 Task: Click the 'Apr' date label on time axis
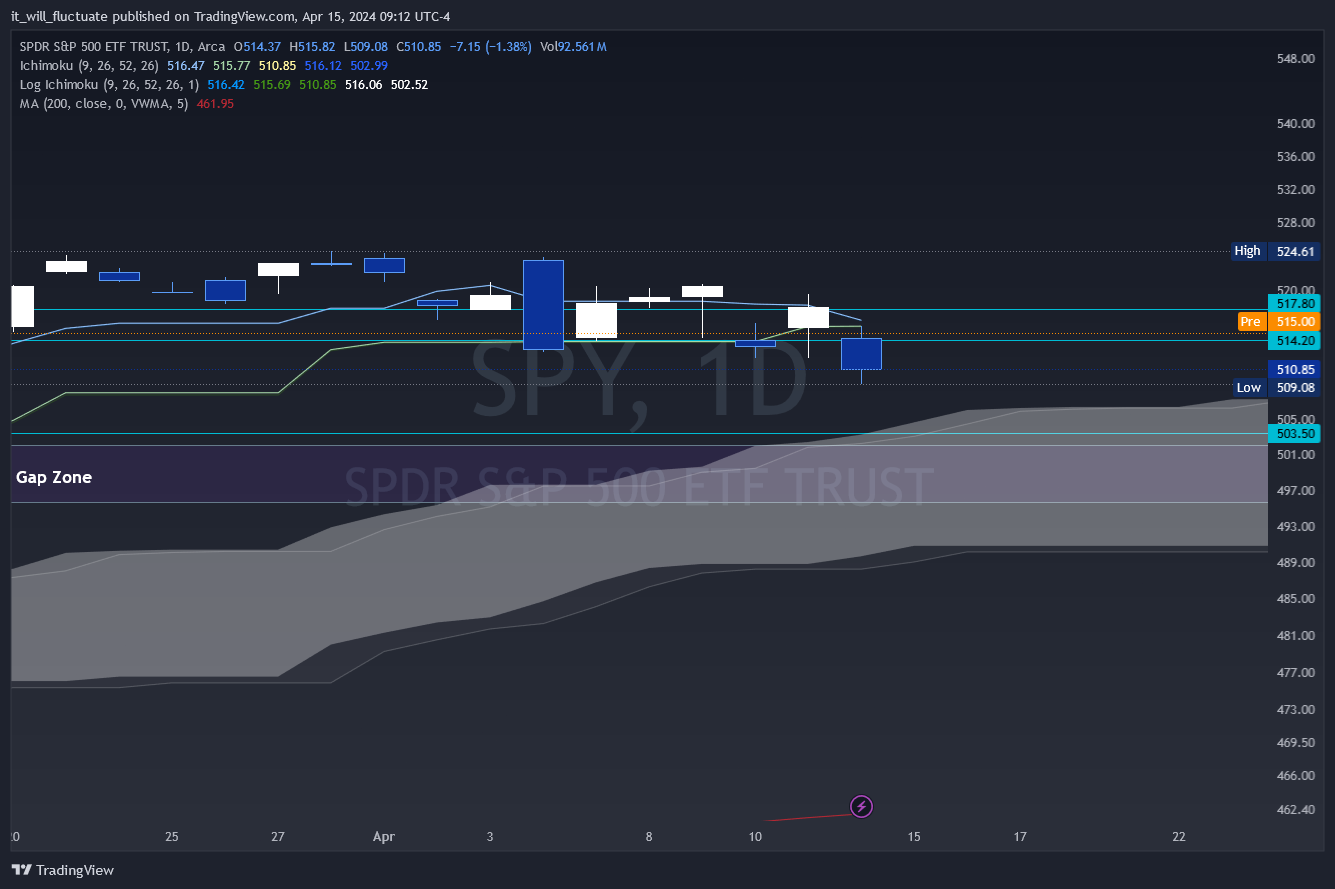tap(383, 837)
